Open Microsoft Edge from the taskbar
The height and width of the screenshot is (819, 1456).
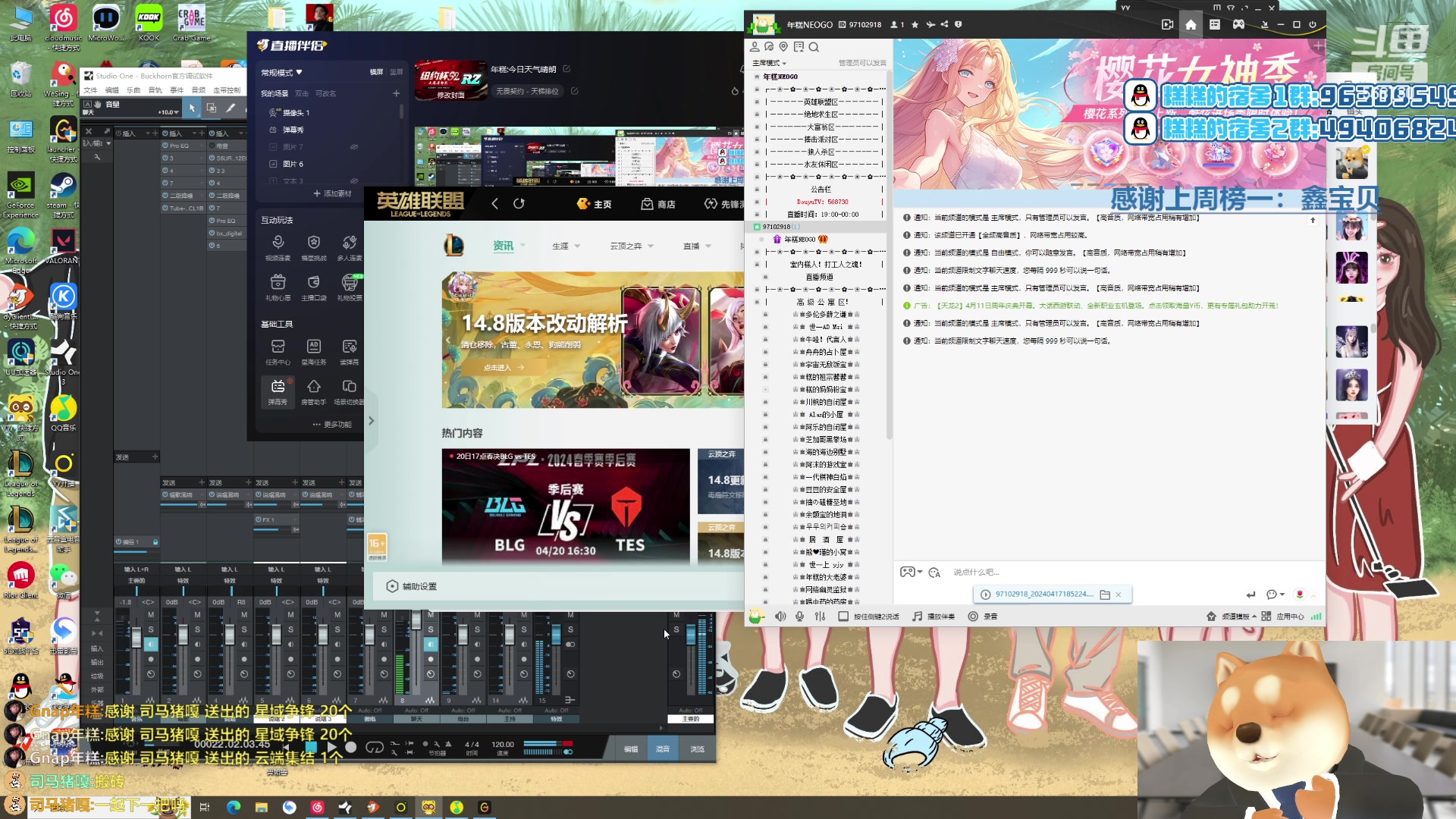[x=234, y=807]
